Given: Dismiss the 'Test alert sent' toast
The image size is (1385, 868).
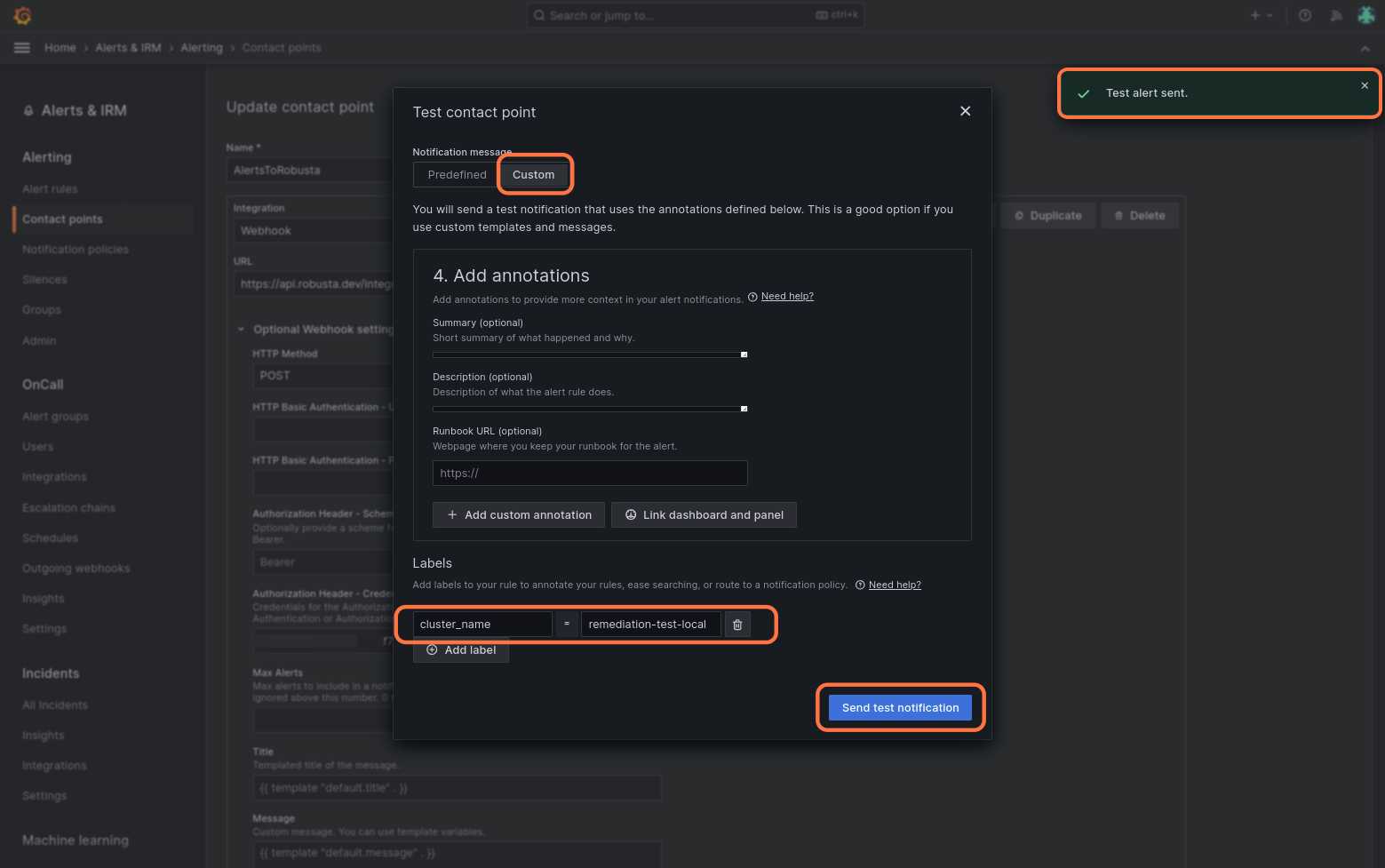Looking at the screenshot, I should (x=1365, y=86).
